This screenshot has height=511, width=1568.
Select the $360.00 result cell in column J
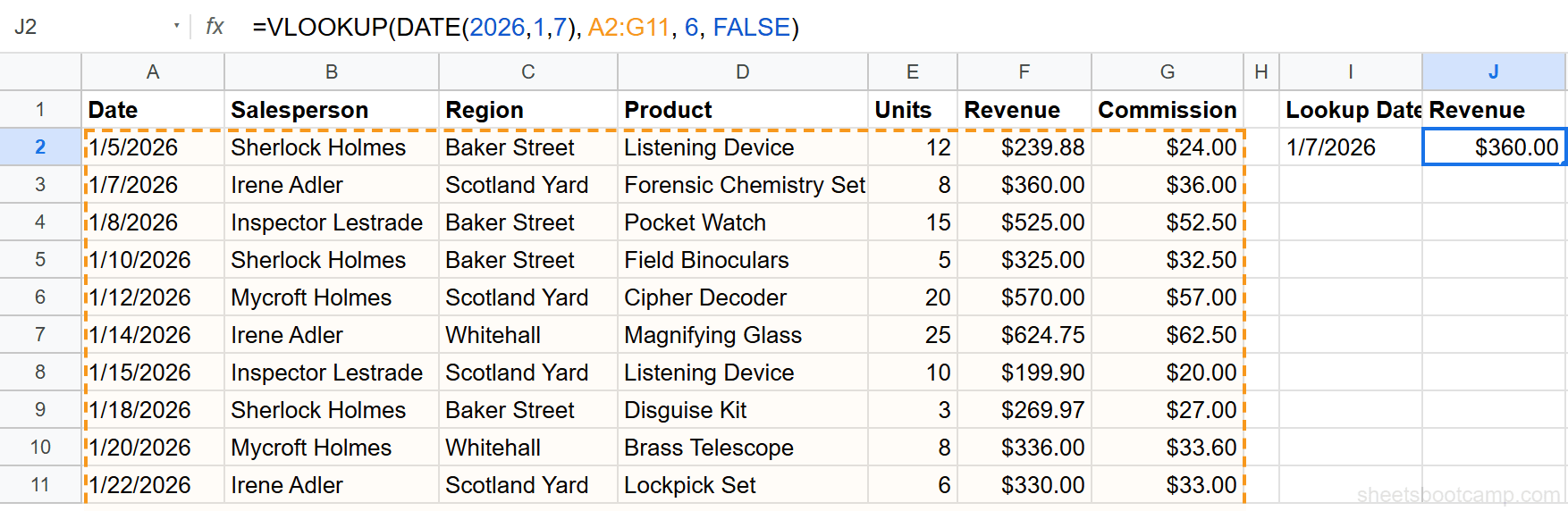tap(1494, 147)
